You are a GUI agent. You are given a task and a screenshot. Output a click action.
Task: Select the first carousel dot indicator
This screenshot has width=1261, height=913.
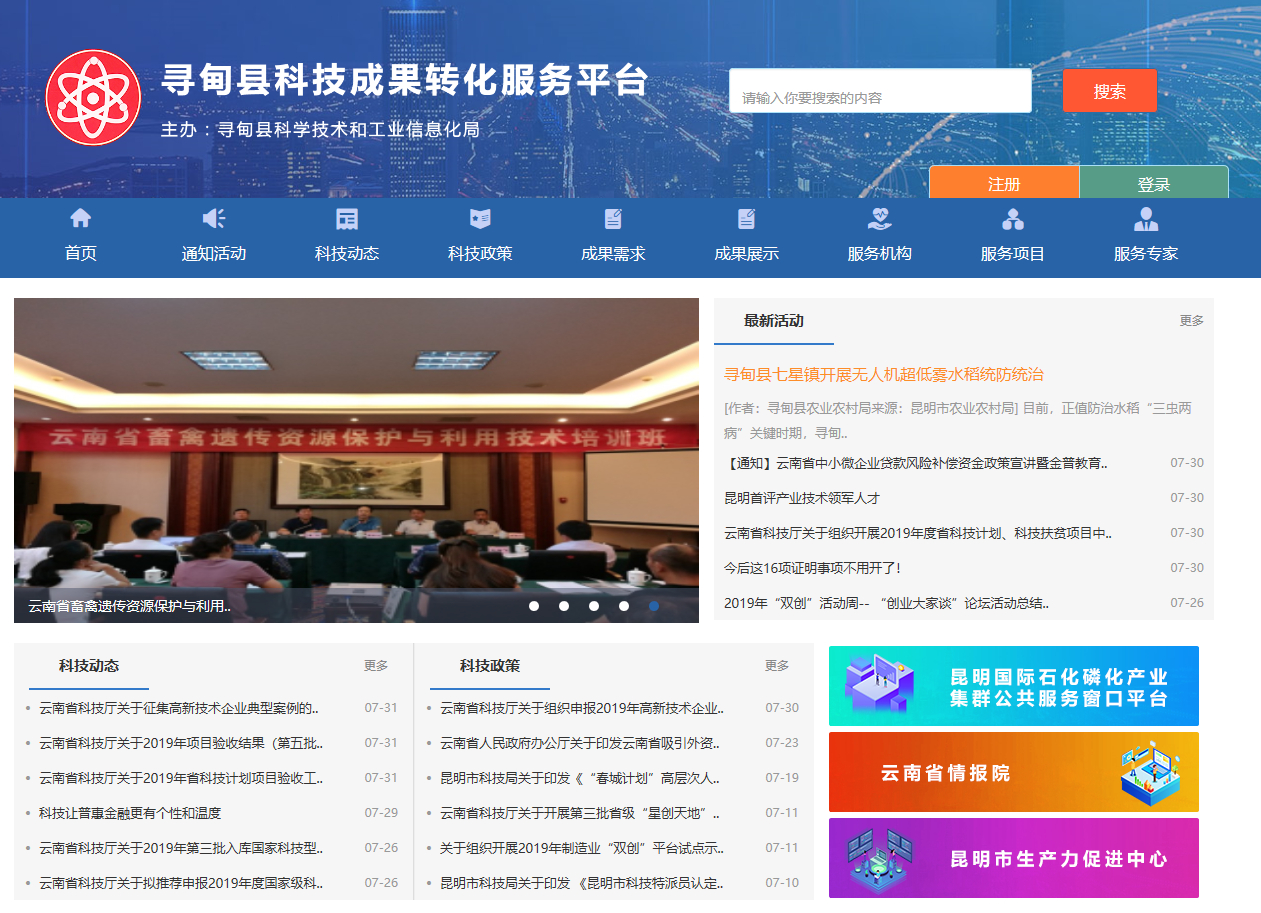tap(534, 606)
